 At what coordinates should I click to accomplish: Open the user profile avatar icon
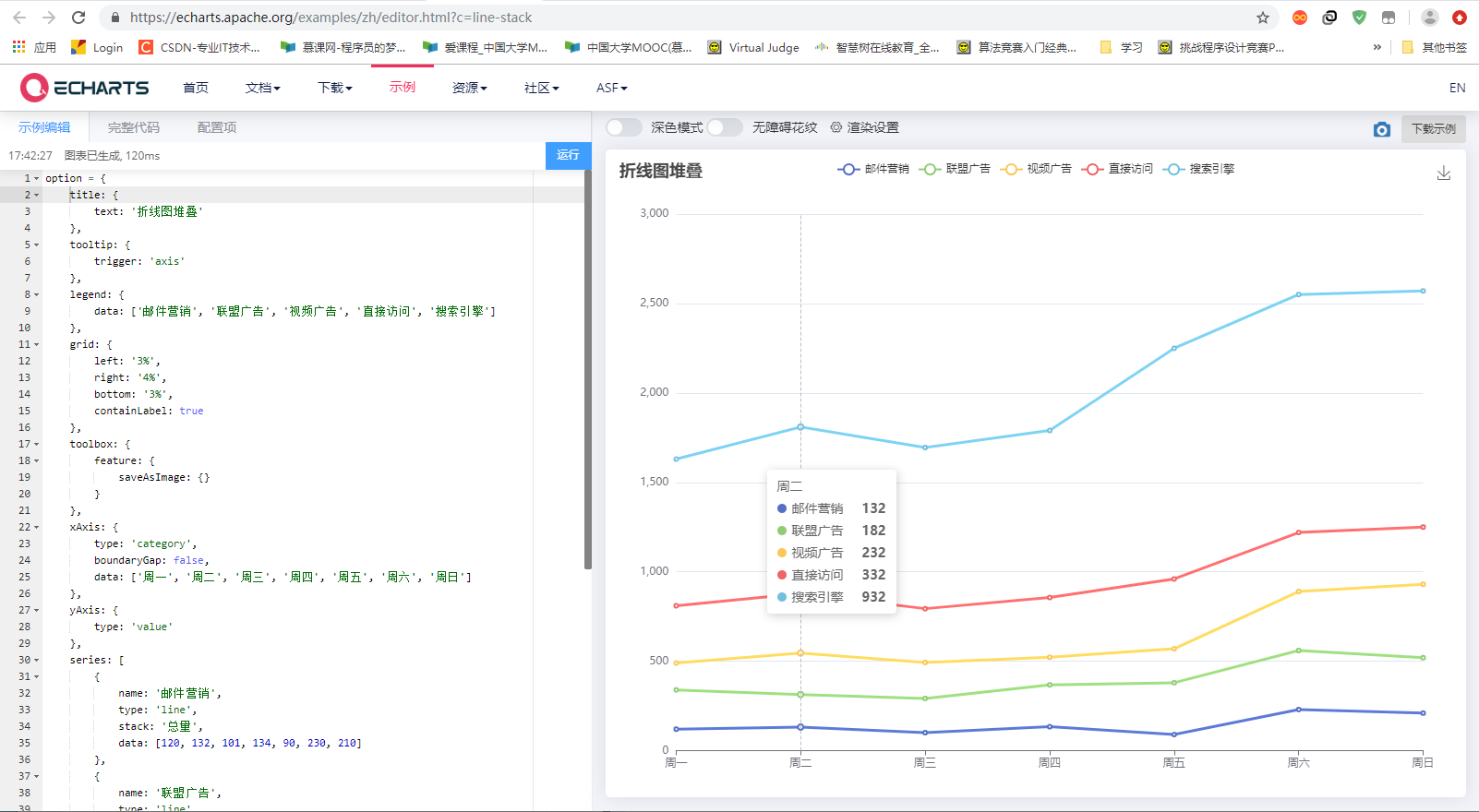[1429, 18]
